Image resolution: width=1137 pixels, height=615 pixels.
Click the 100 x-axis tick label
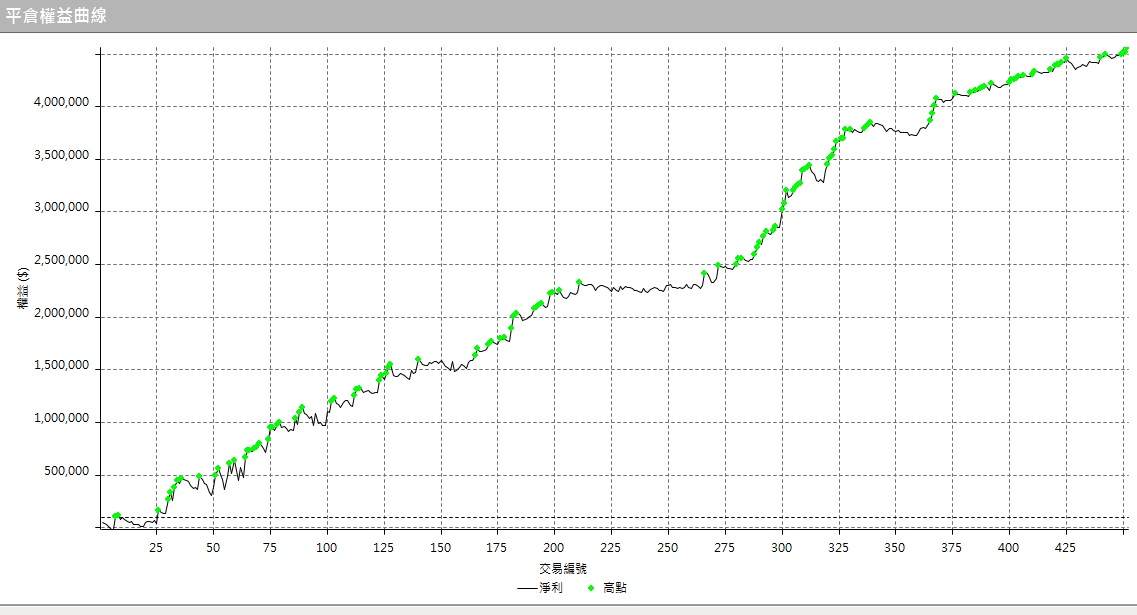point(326,548)
